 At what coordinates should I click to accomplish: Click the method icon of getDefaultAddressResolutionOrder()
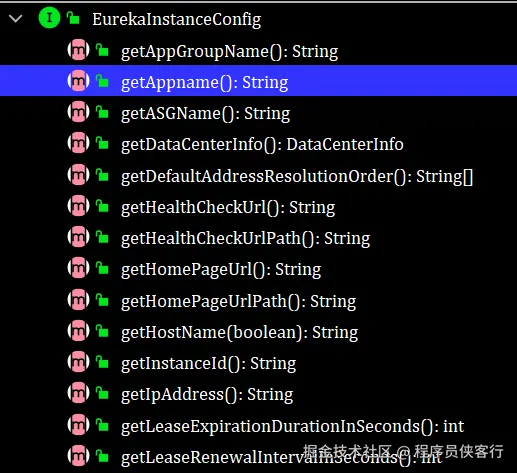pyautogui.click(x=78, y=174)
